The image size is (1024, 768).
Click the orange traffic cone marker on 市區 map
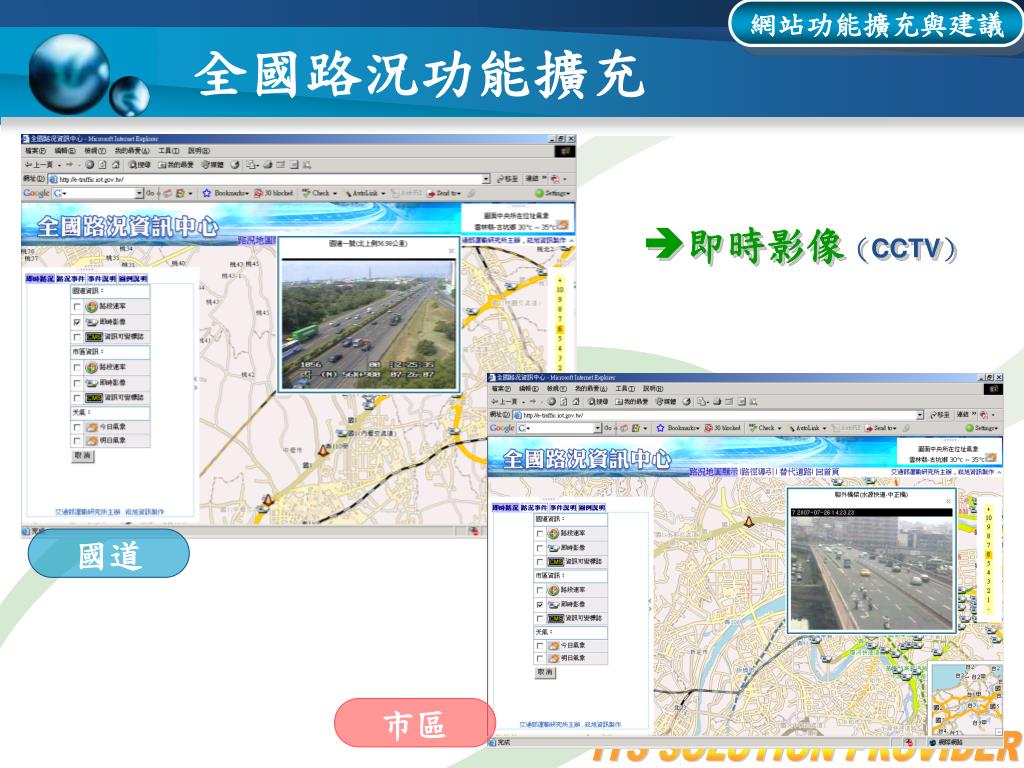pos(750,521)
